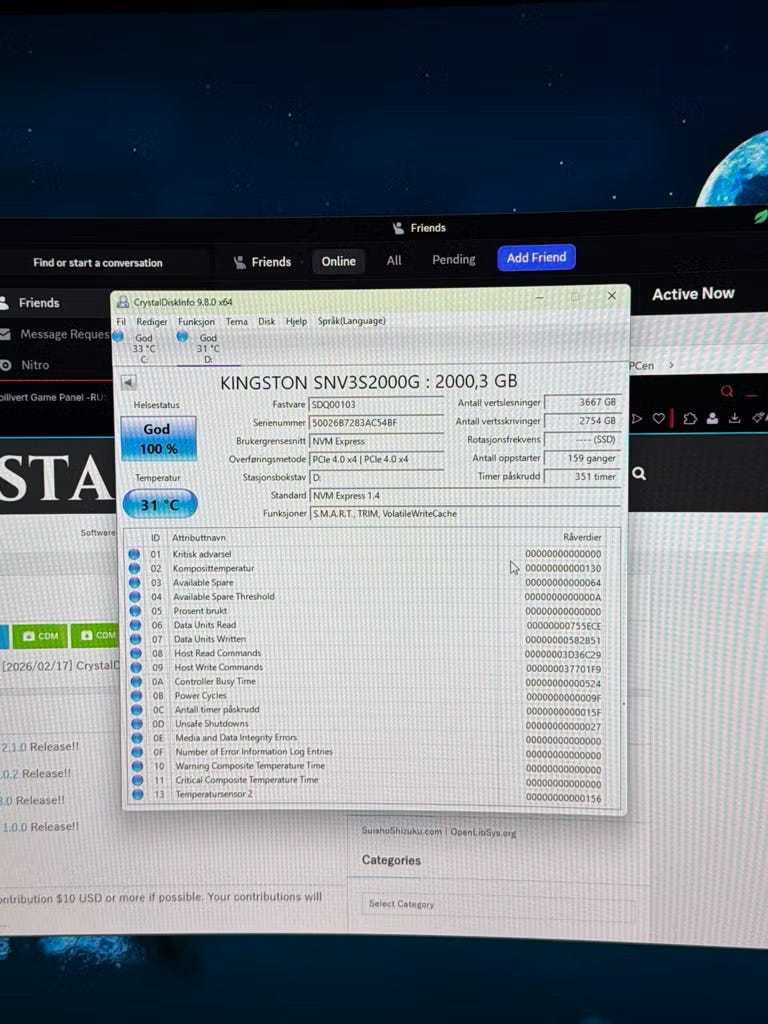The height and width of the screenshot is (1024, 768).
Task: Select drive C: God 33 °C
Action: point(138,347)
